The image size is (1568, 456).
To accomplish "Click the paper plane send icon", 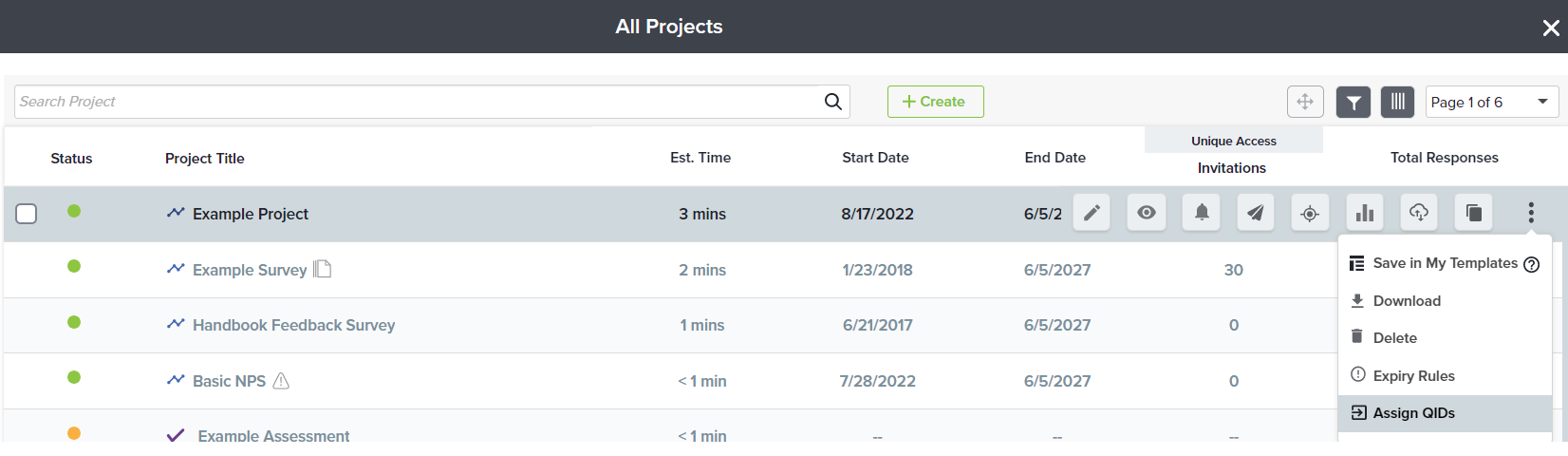I will (x=1256, y=213).
